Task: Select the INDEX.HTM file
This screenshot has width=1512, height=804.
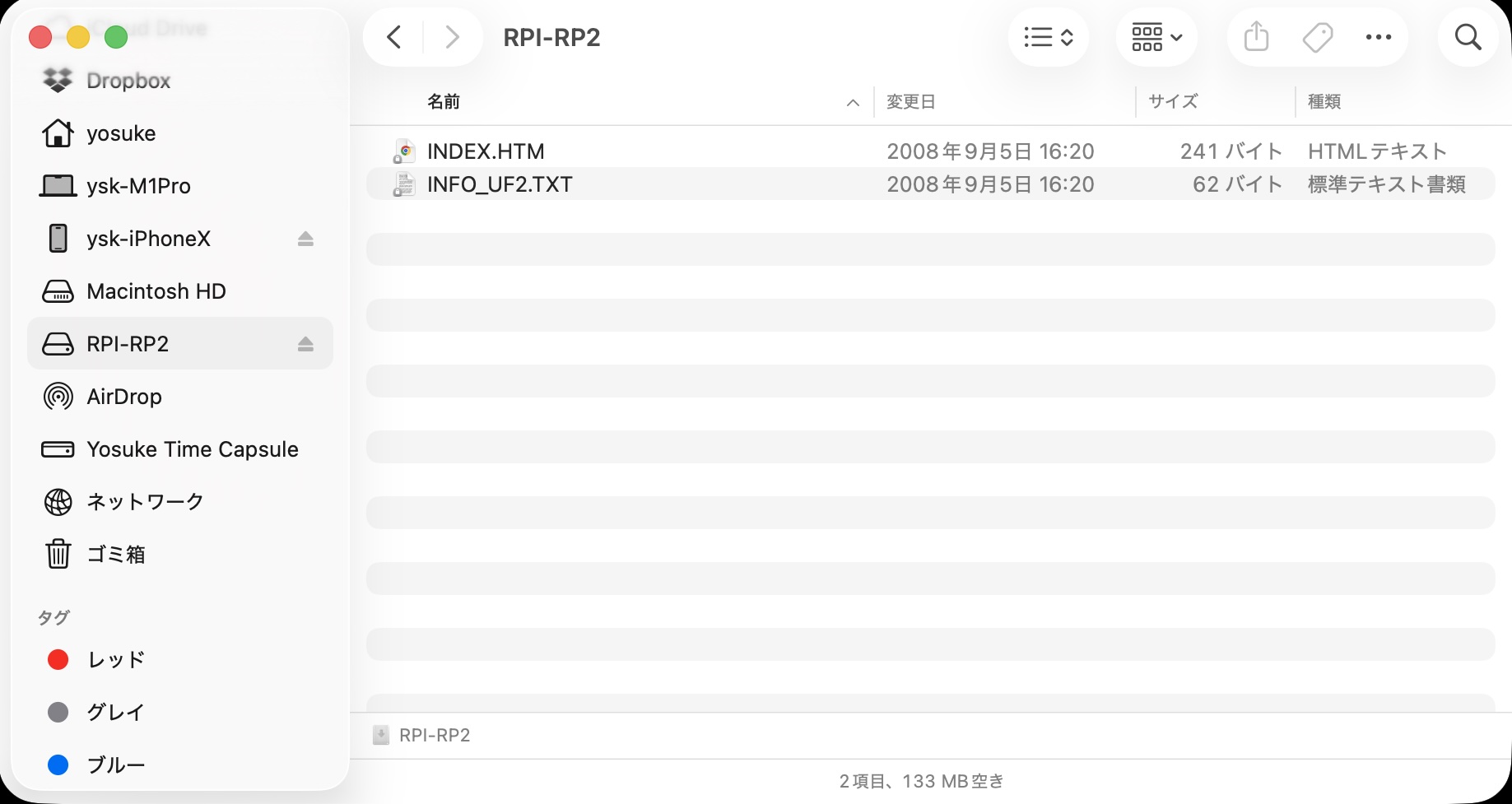Action: (x=486, y=151)
